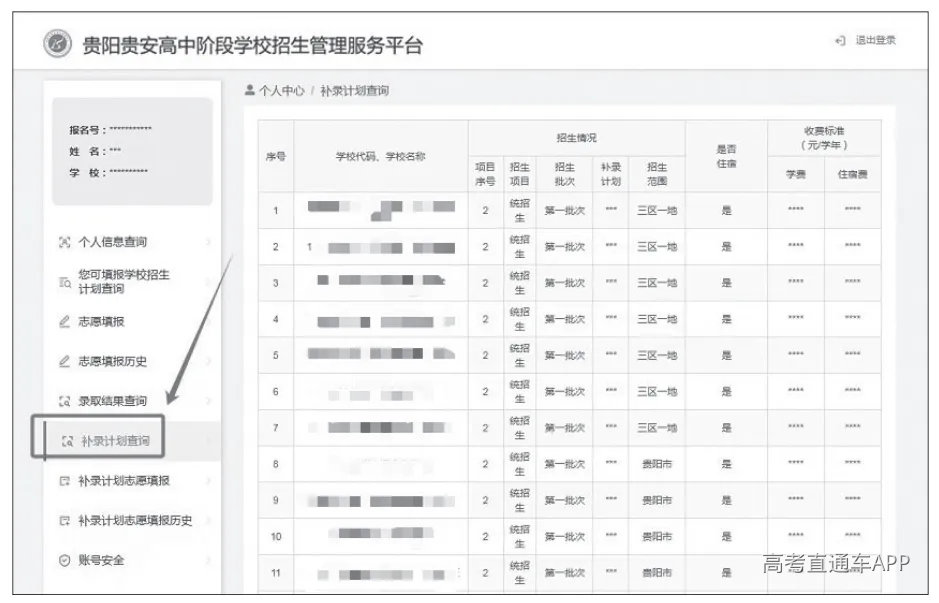The width and height of the screenshot is (939, 603).
Task: Click 退出登录 to log out
Action: tap(875, 40)
